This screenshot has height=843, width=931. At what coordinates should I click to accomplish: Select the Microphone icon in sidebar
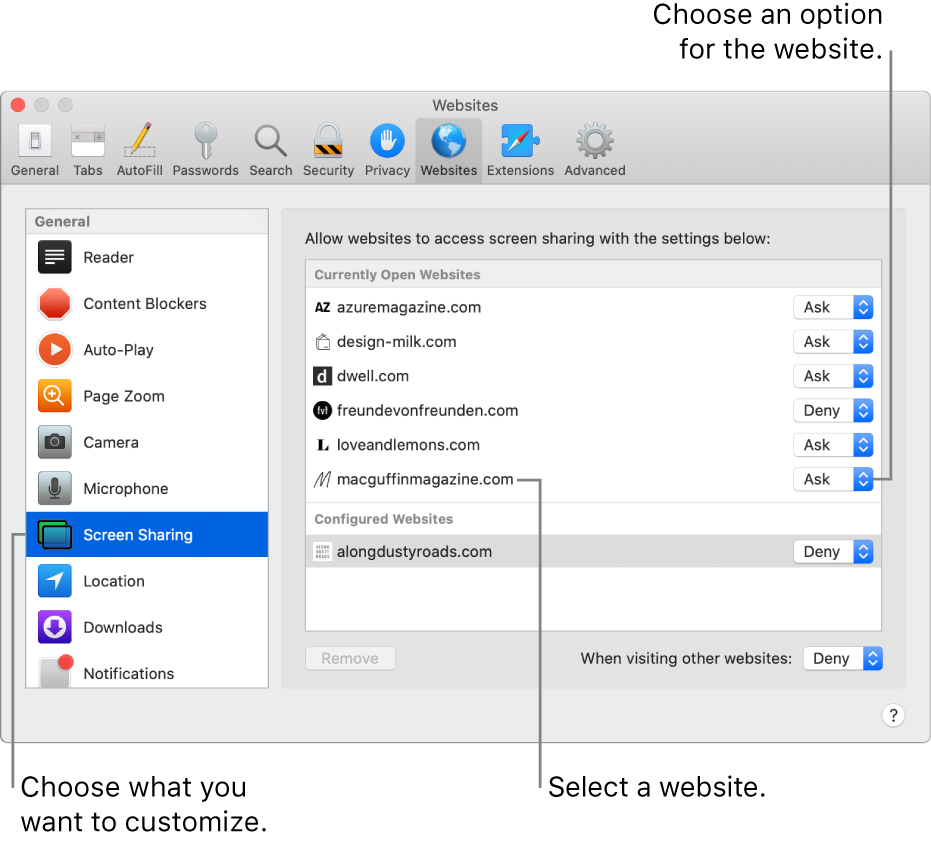tap(55, 488)
